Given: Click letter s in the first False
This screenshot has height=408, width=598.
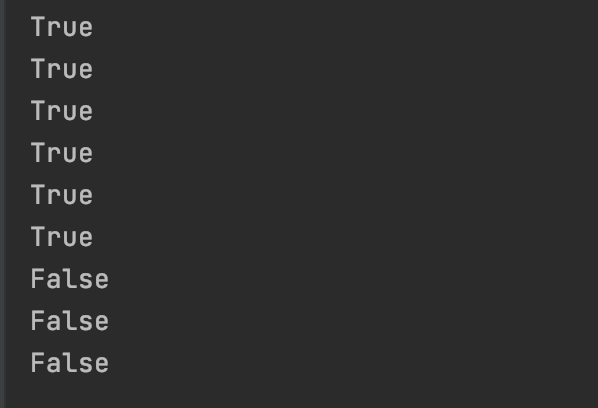Looking at the screenshot, I should (x=85, y=280).
